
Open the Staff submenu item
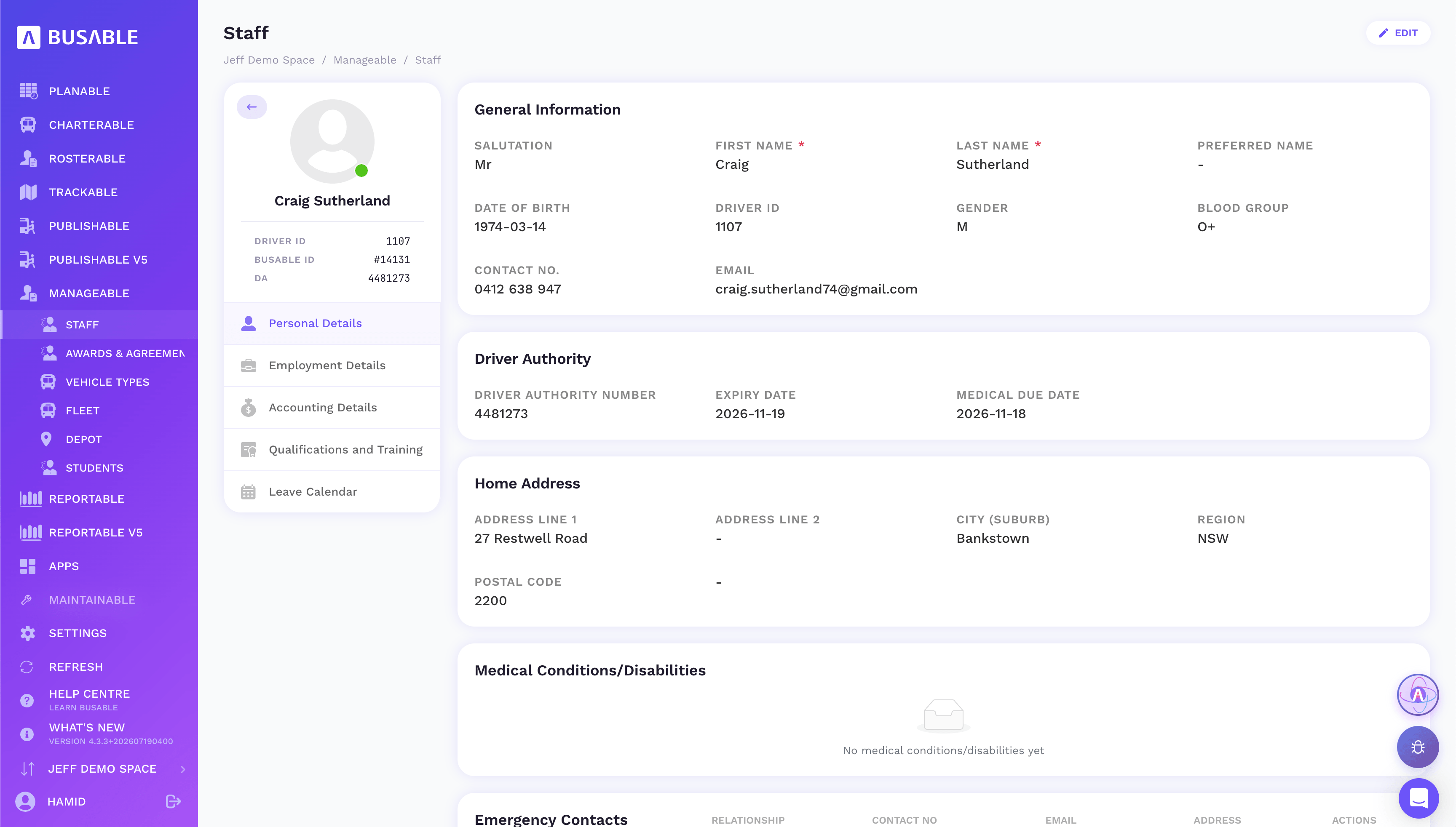point(99,325)
